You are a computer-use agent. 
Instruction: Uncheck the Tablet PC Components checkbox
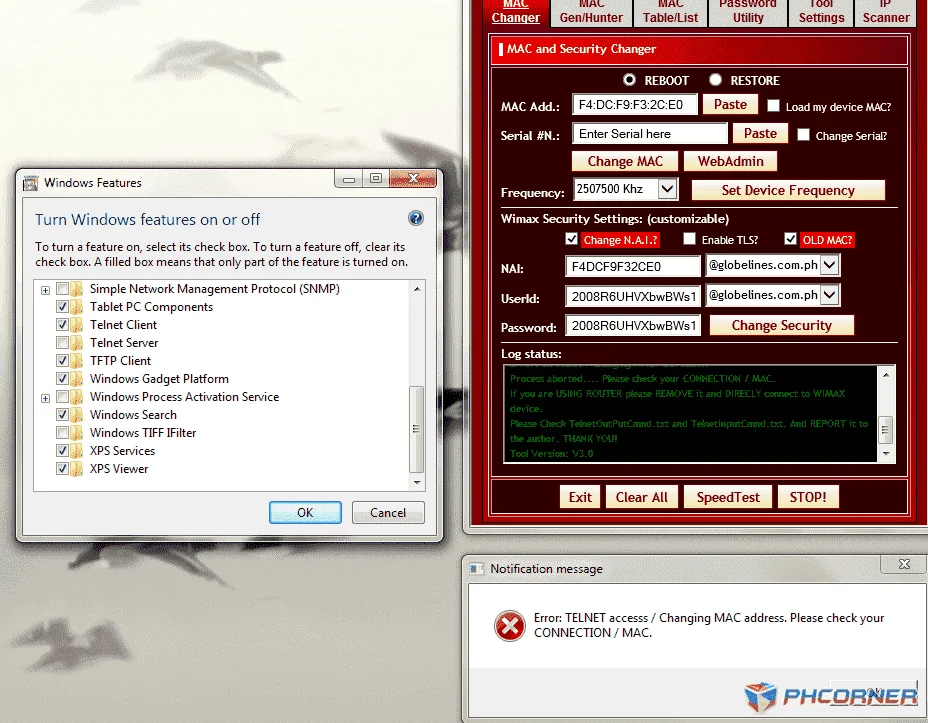click(x=62, y=306)
